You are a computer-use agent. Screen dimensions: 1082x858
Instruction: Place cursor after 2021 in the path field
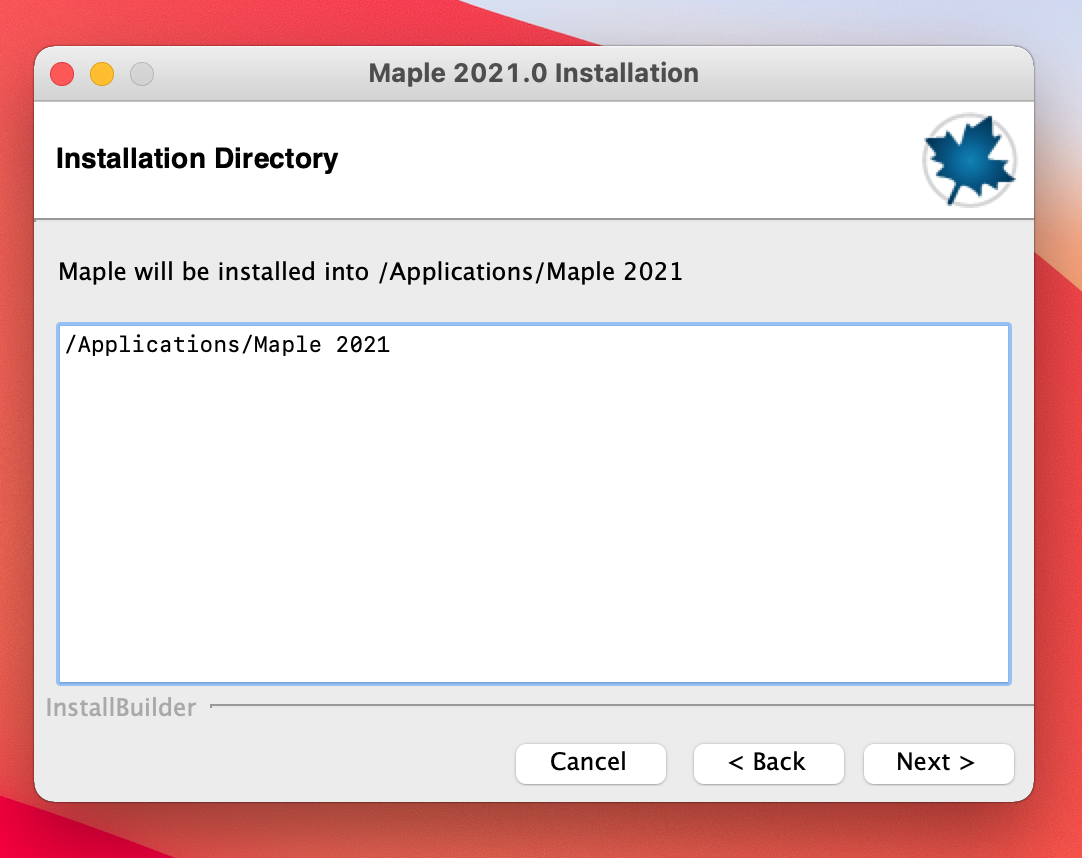click(x=392, y=346)
